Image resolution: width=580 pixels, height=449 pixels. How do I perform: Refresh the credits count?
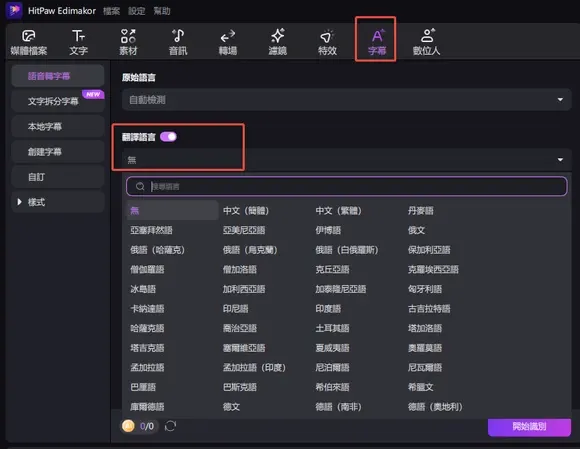(170, 426)
